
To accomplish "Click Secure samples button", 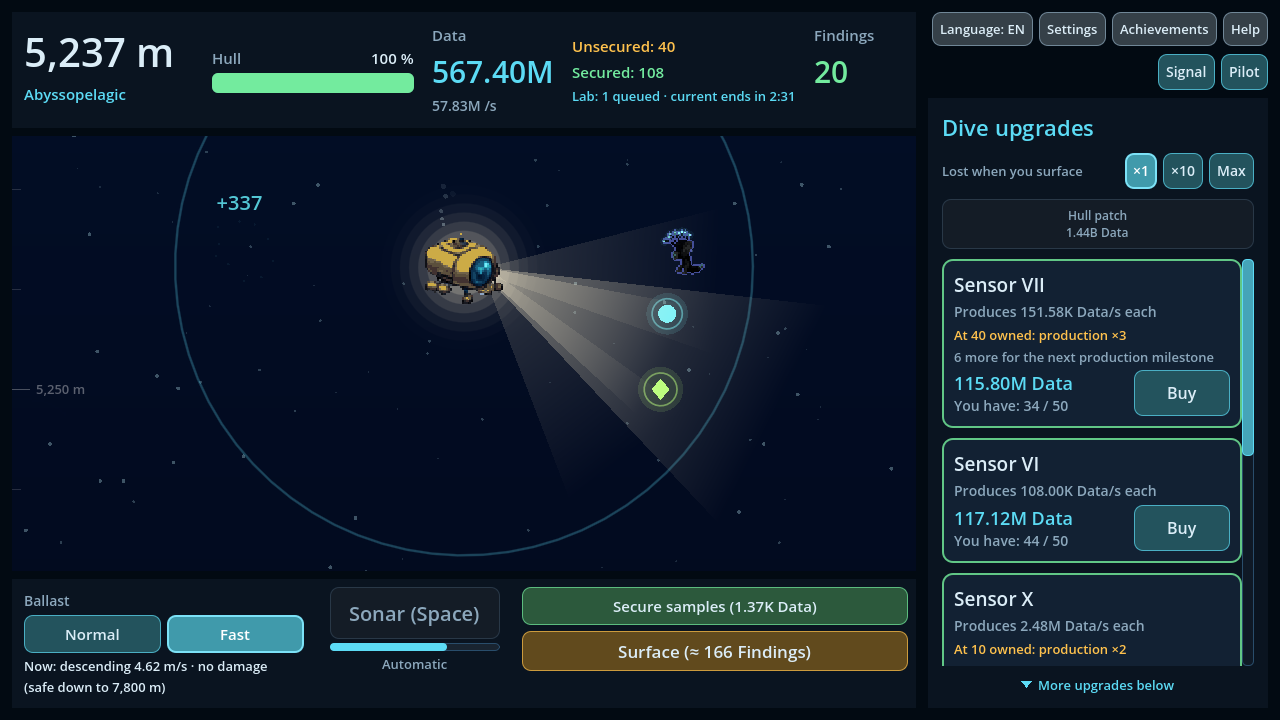I will [x=715, y=606].
